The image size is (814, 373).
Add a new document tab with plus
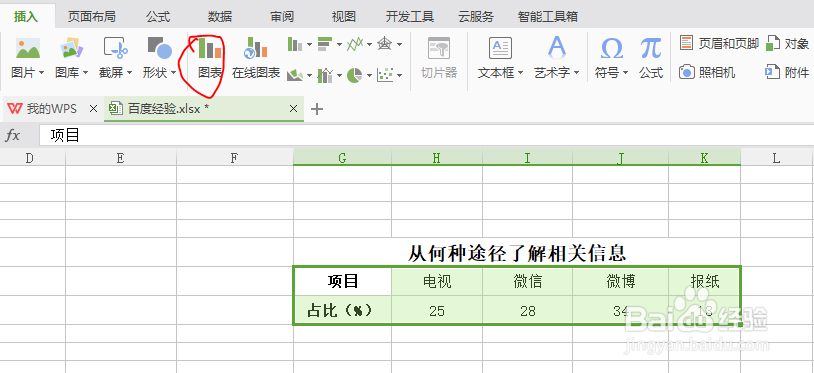[x=316, y=109]
